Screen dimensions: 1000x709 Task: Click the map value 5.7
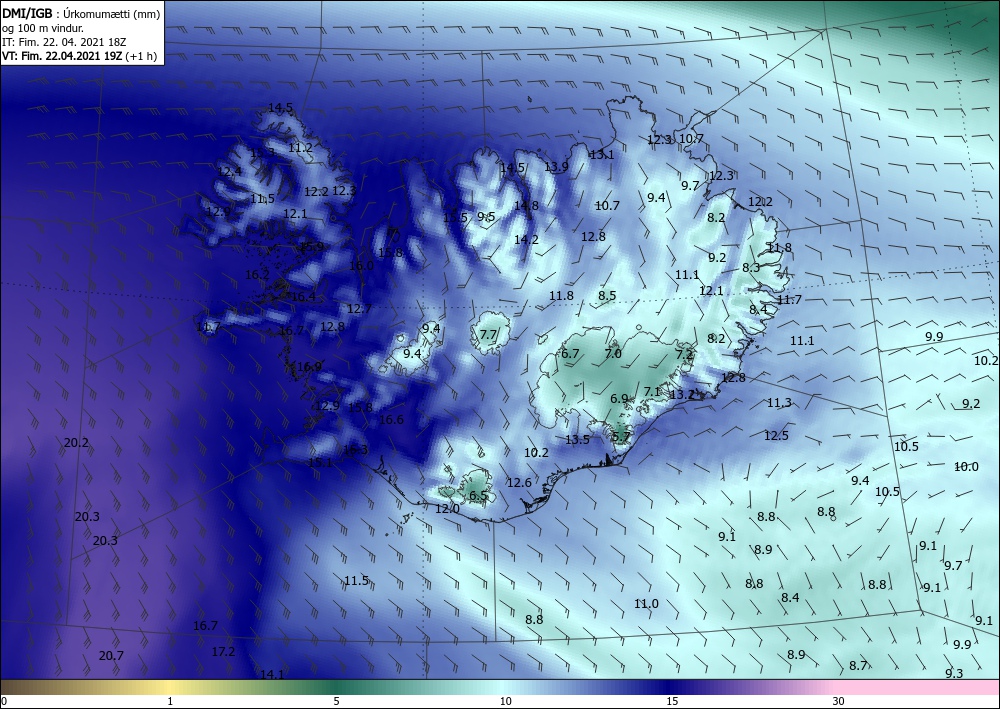[x=621, y=437]
